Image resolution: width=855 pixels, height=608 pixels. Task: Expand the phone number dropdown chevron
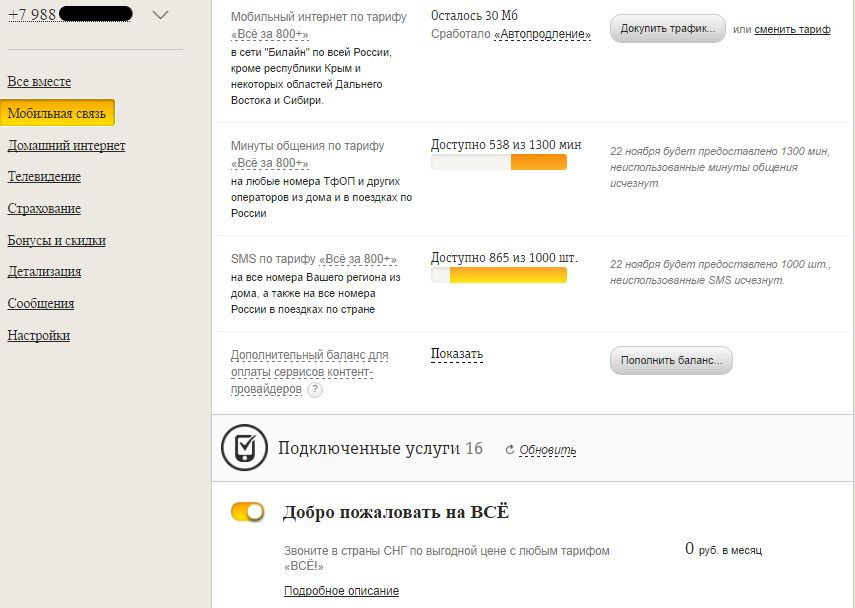160,15
